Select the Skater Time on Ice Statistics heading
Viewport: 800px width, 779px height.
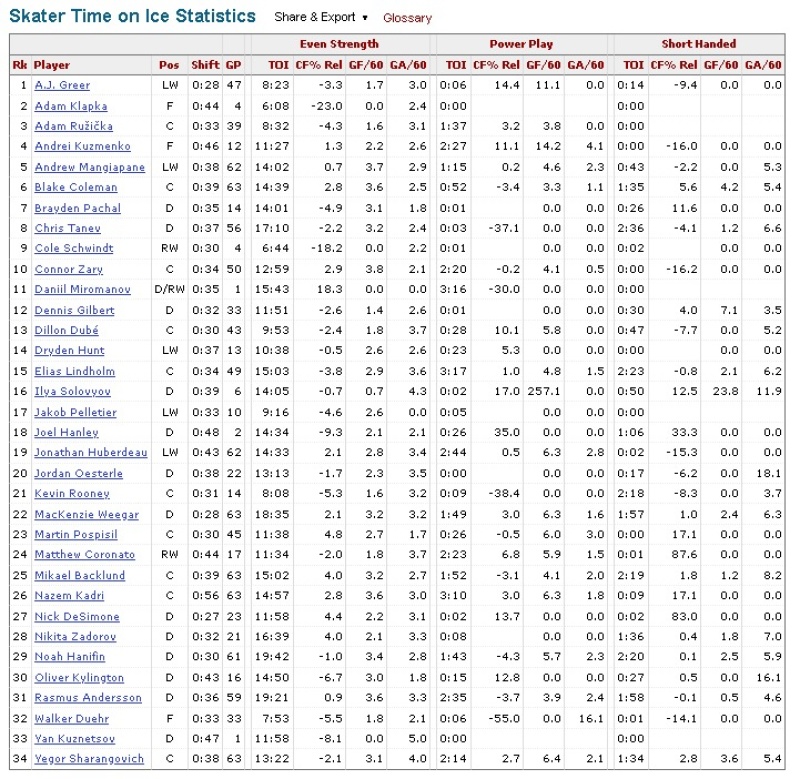[x=132, y=16]
